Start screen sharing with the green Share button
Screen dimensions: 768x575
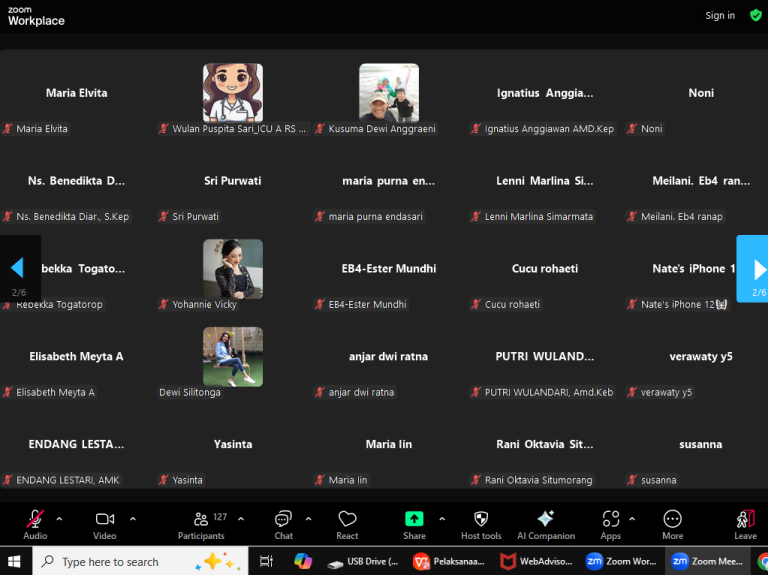[414, 519]
